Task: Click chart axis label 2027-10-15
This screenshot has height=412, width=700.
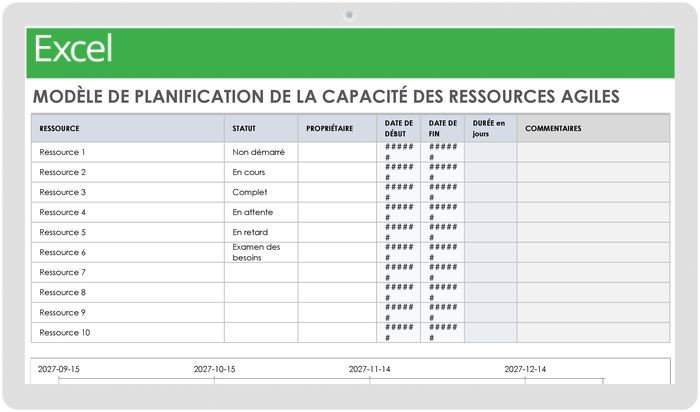Action: [214, 369]
